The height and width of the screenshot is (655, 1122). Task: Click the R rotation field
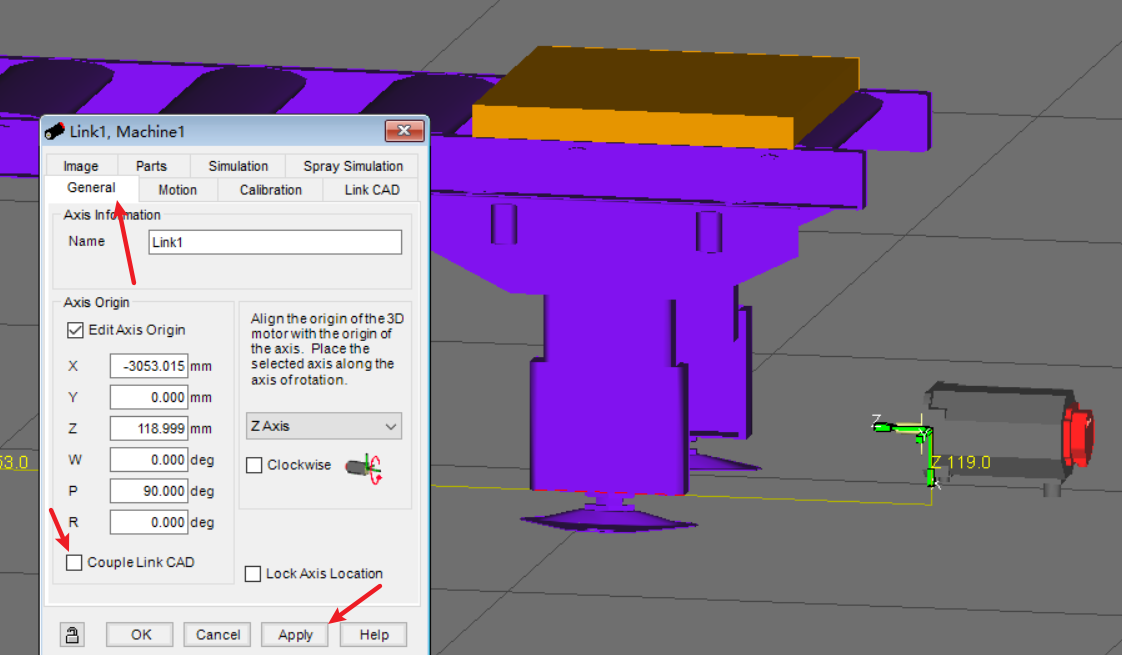pos(149,523)
